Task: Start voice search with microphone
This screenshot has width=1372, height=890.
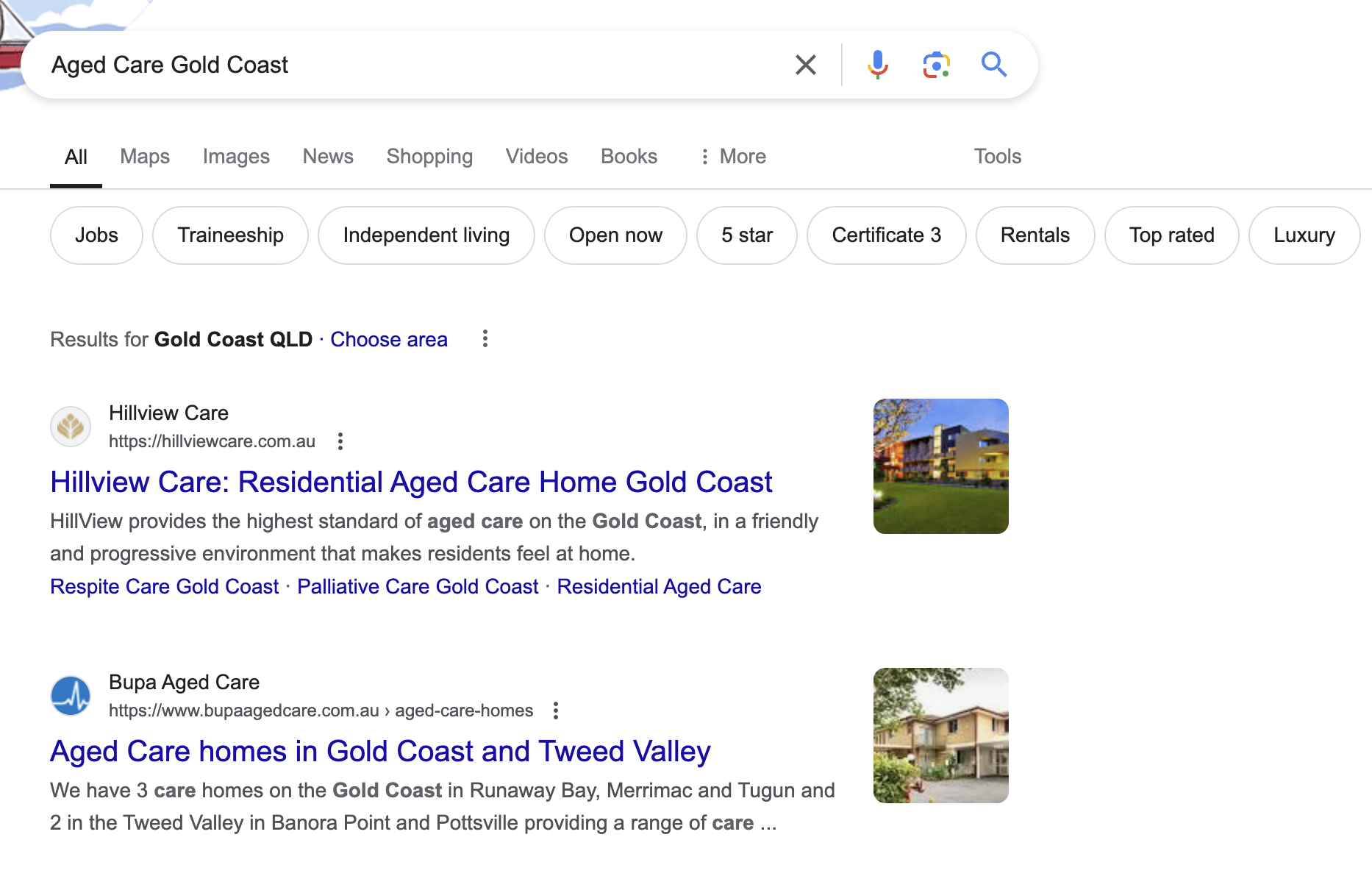Action: [877, 65]
